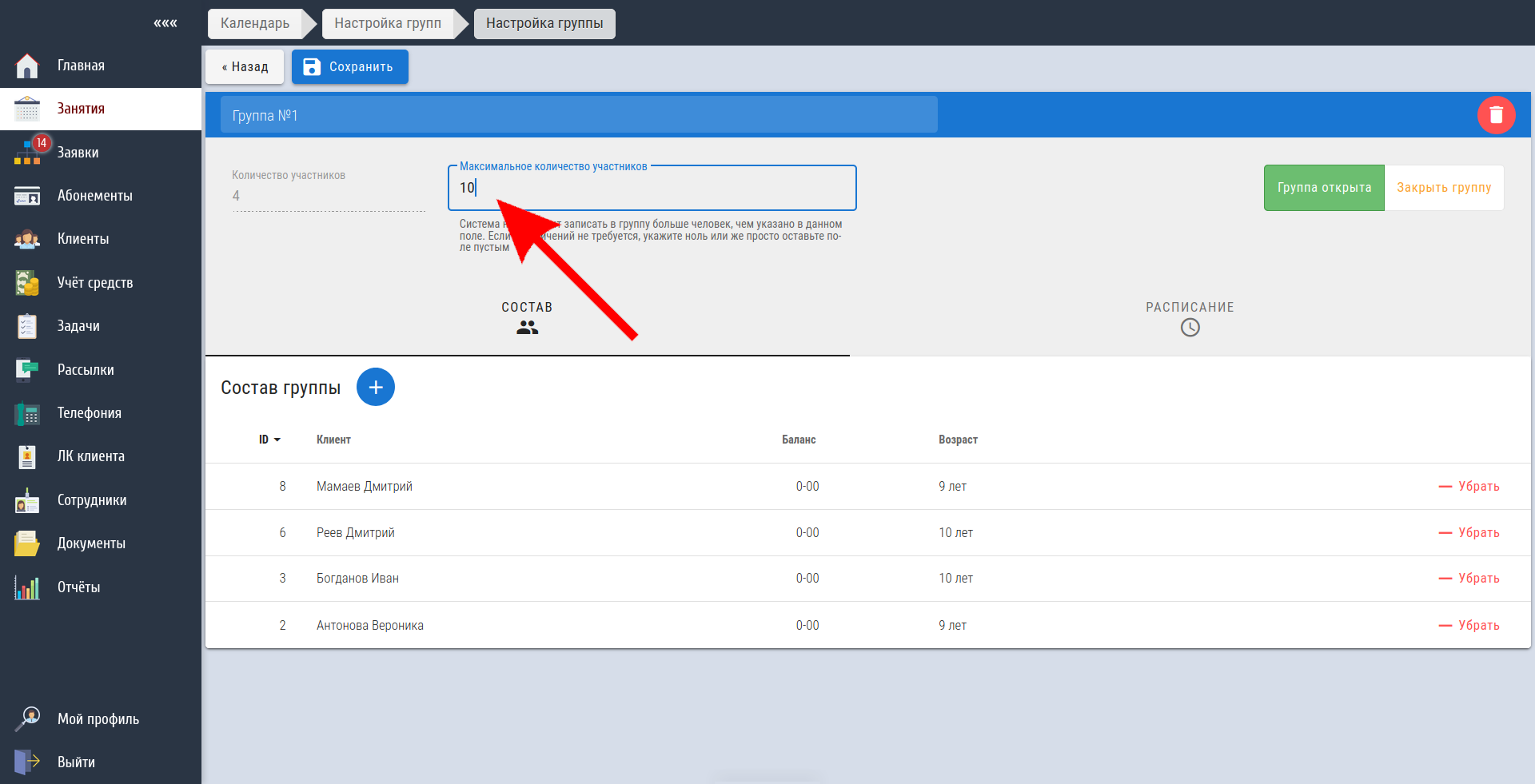Click Баланс column header
This screenshot has height=784, width=1535.
[799, 440]
